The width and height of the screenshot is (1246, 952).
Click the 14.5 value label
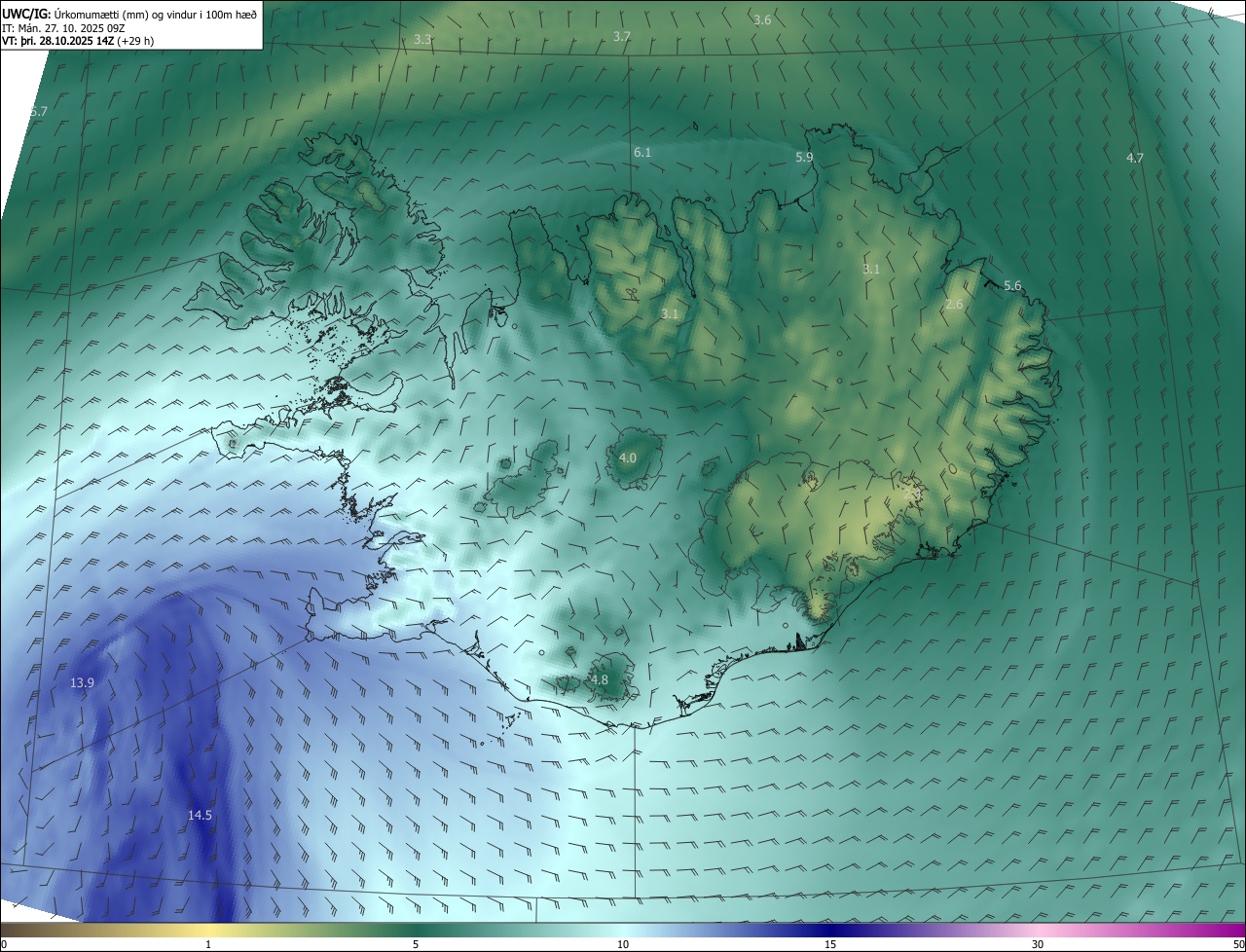(200, 815)
